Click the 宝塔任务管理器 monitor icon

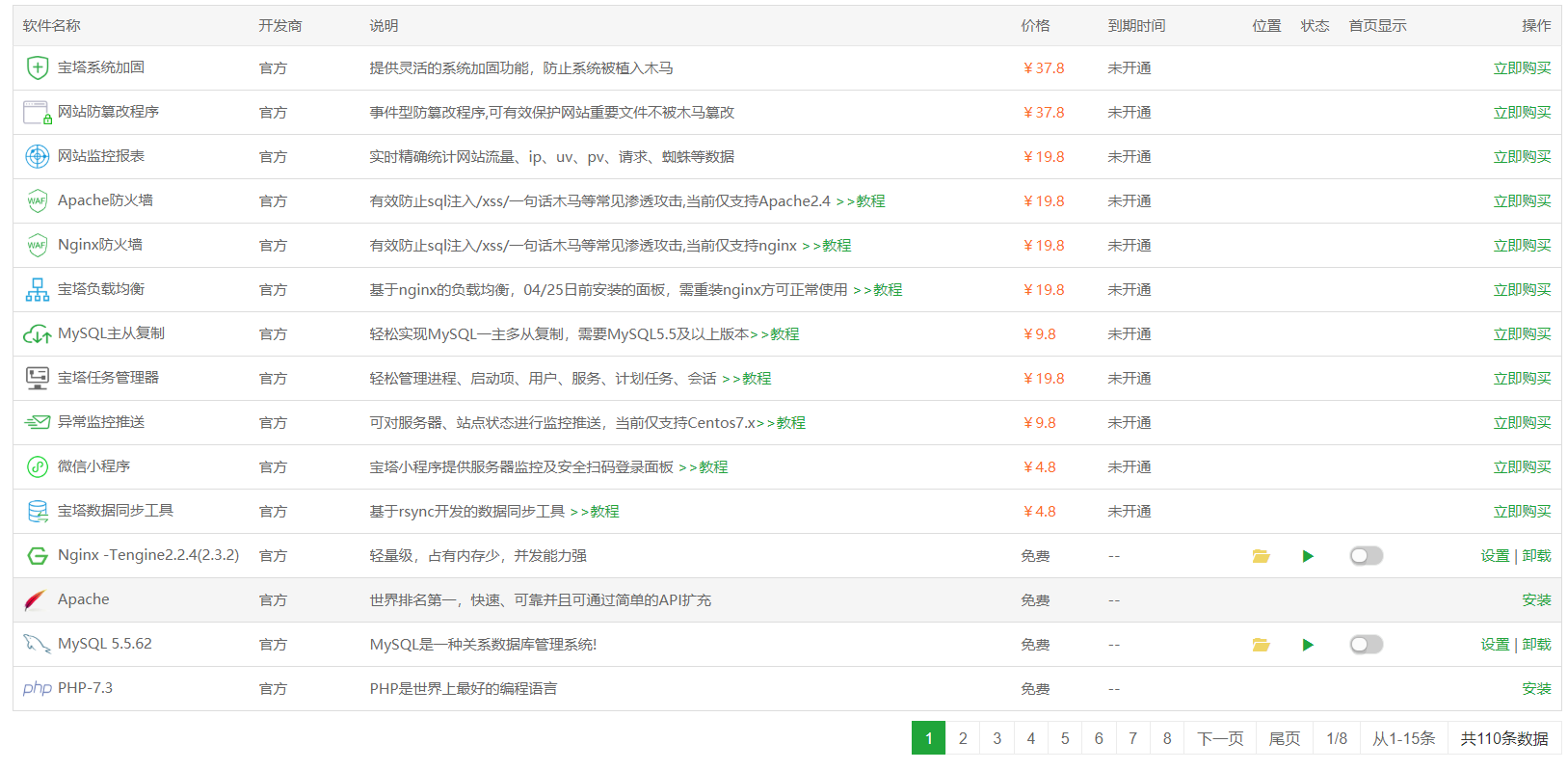coord(37,378)
